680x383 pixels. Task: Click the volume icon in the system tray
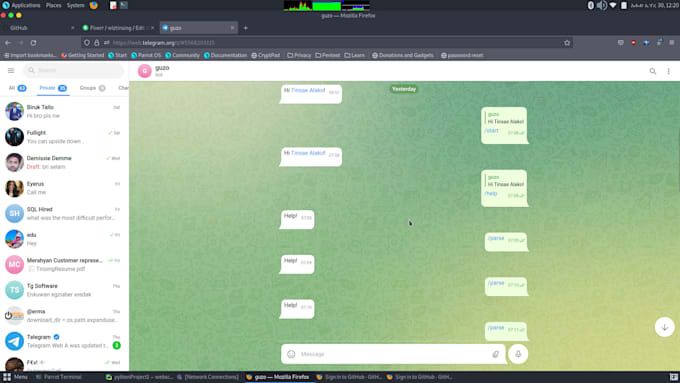click(x=602, y=5)
